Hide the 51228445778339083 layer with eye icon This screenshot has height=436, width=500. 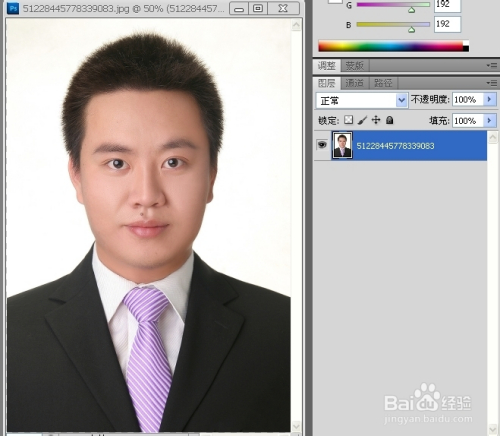(x=322, y=145)
